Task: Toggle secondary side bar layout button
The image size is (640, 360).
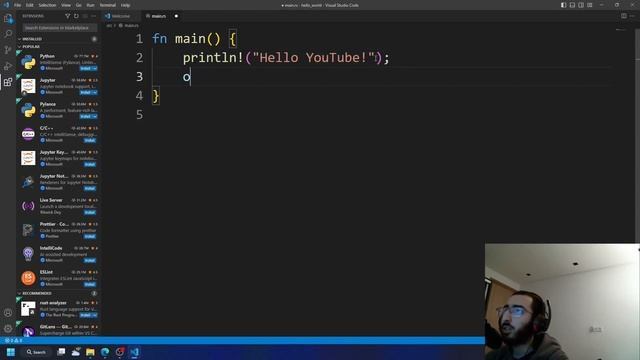Action: [581, 5]
